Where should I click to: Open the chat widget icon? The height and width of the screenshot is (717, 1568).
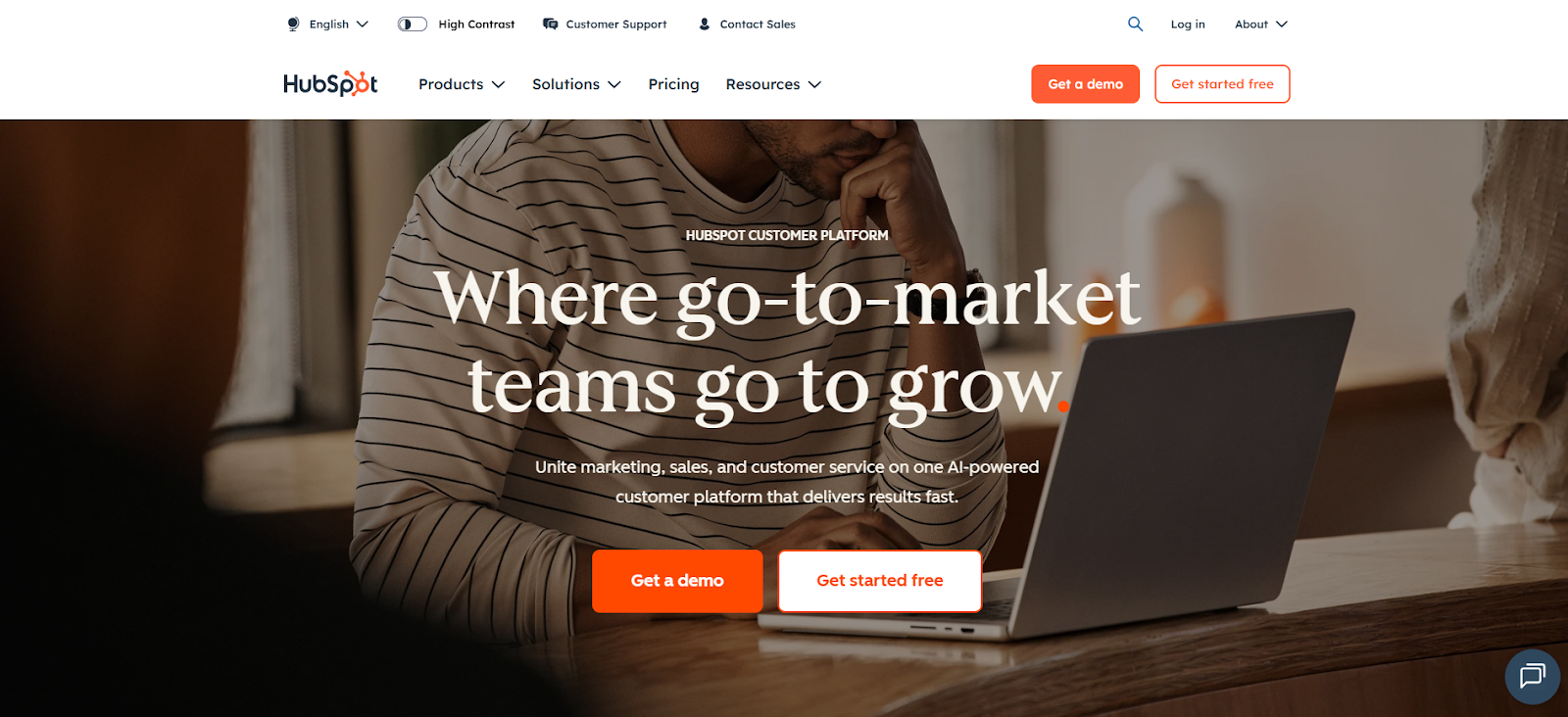1532,677
